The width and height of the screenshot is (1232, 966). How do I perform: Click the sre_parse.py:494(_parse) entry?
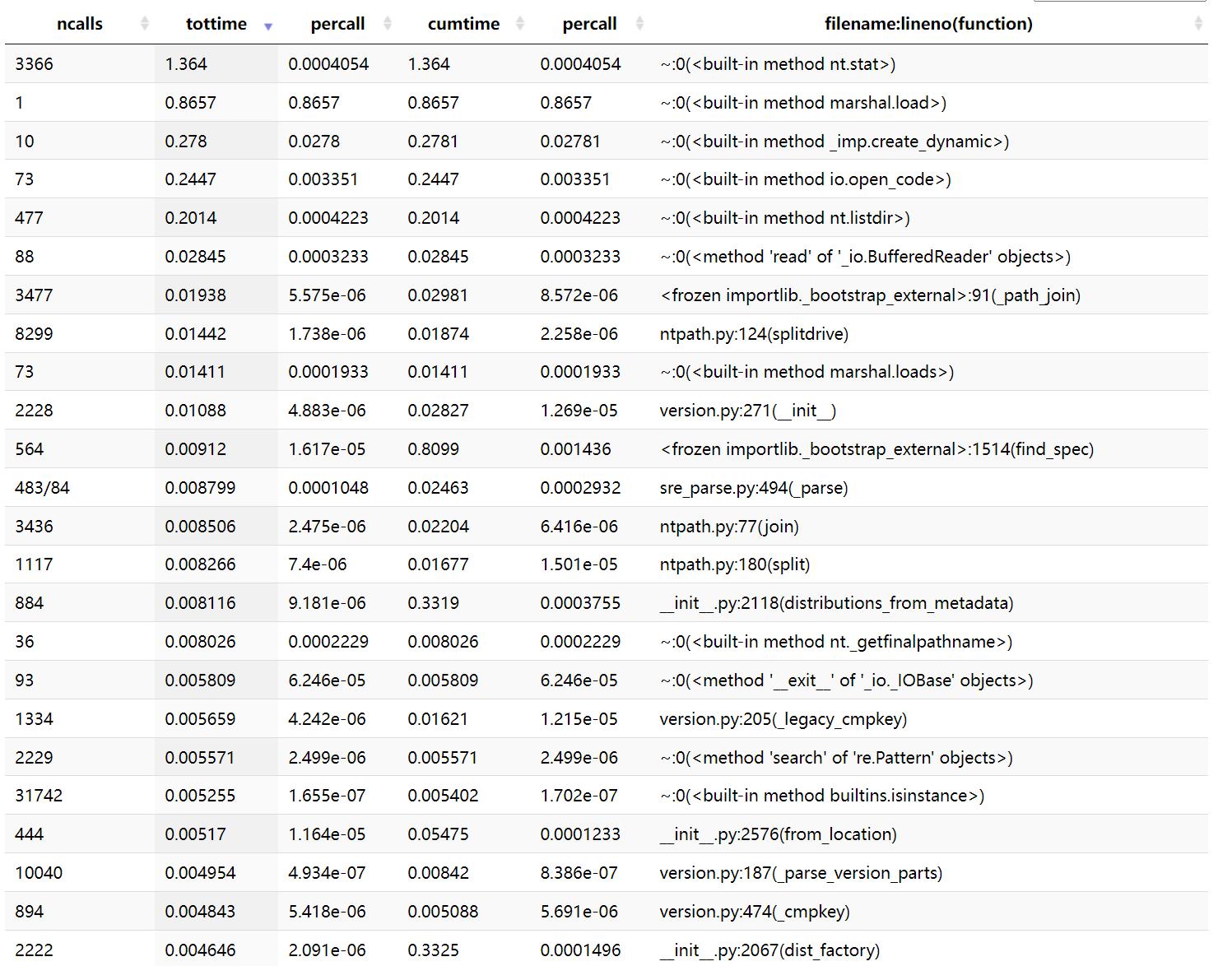(753, 488)
